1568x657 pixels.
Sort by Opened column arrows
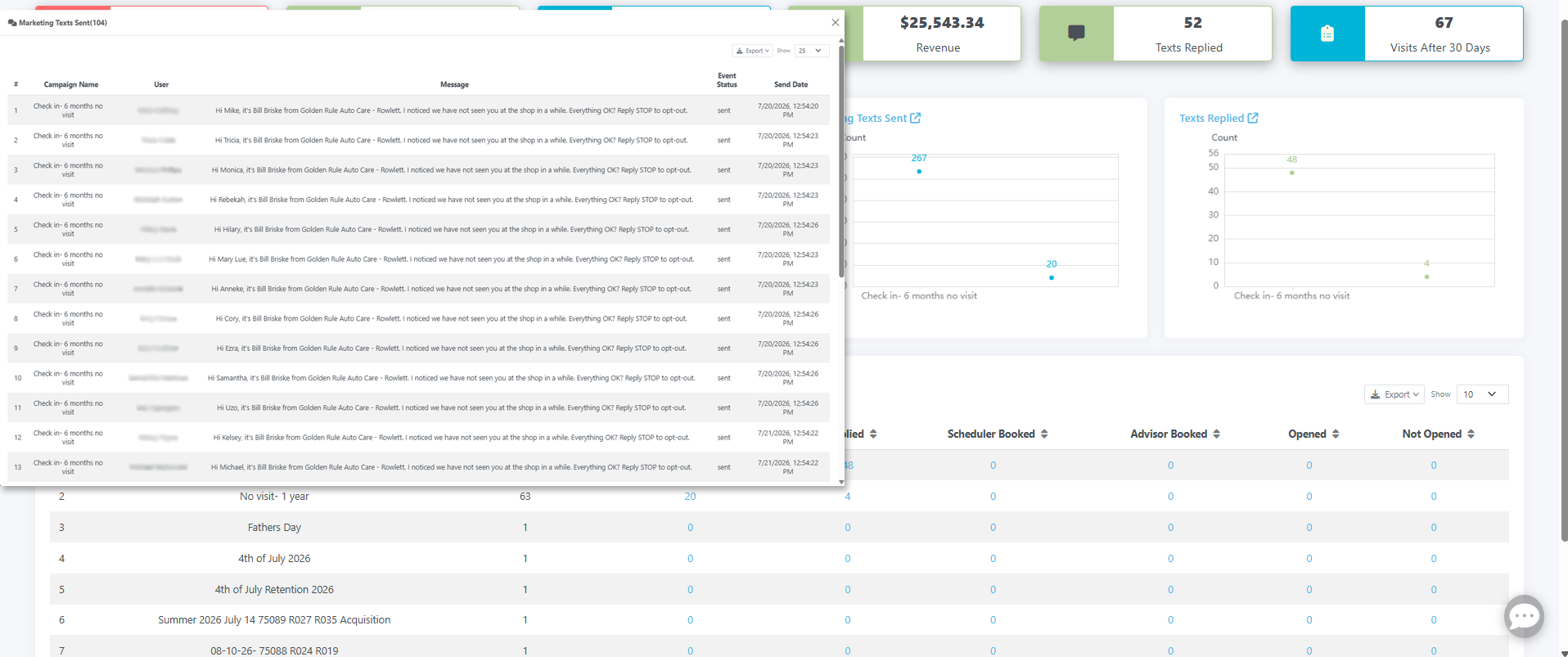point(1336,434)
